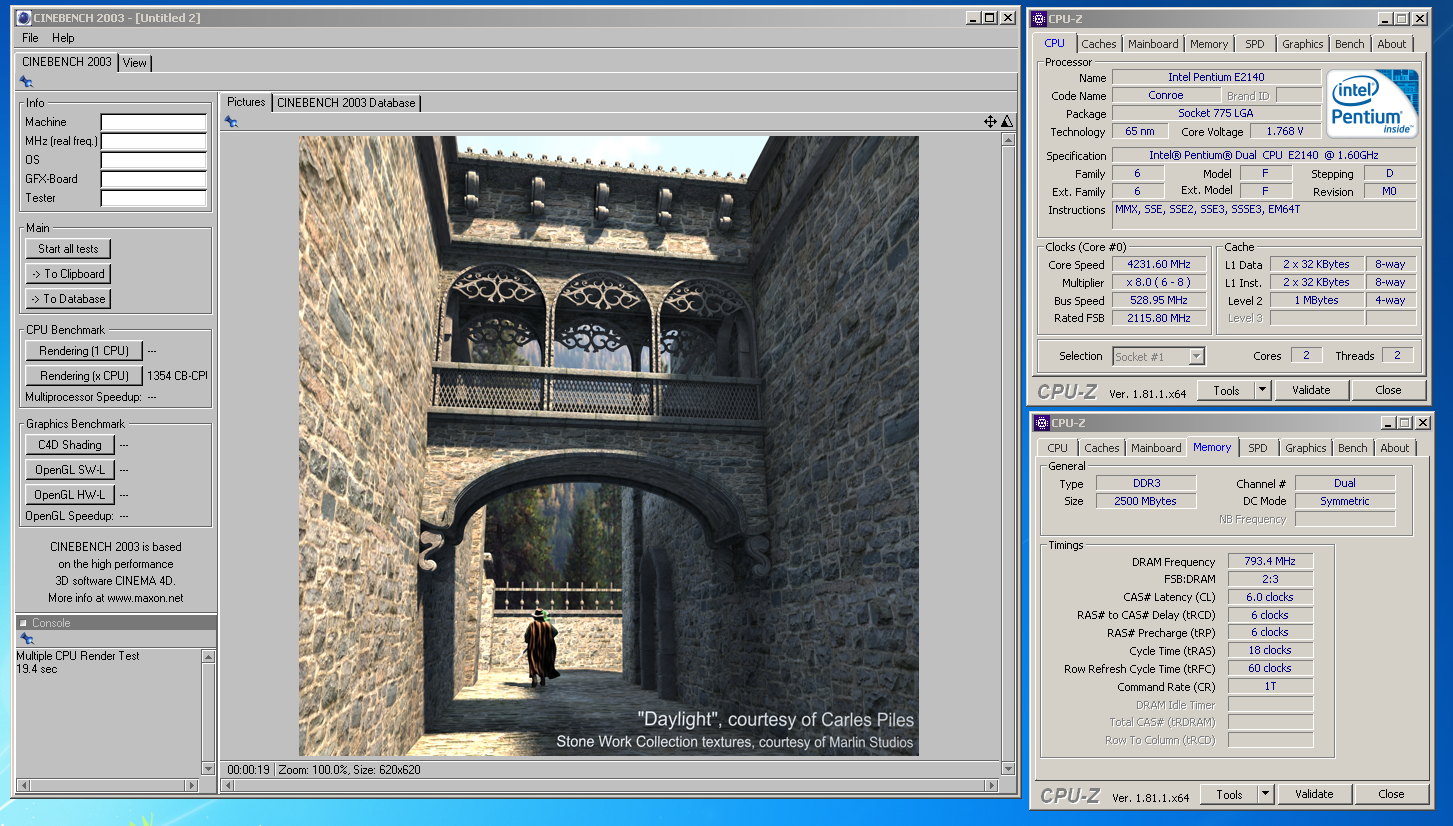This screenshot has width=1453, height=826.
Task: Click the upper CPU-Z window title icon
Action: [x=1040, y=18]
